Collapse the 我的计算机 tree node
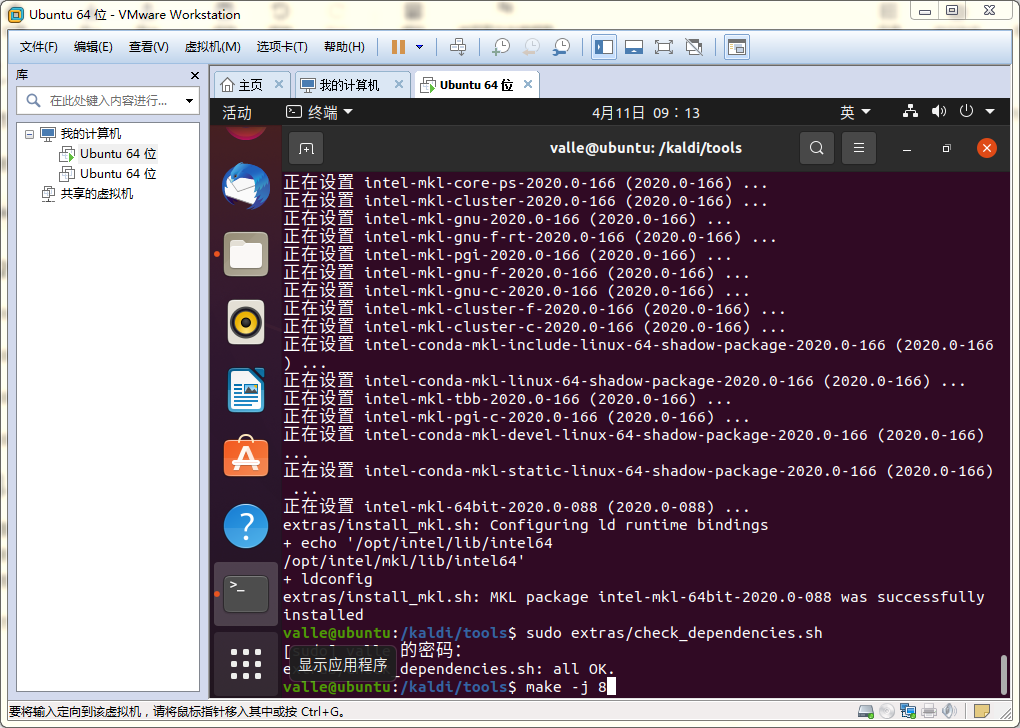This screenshot has width=1020, height=728. [x=29, y=134]
